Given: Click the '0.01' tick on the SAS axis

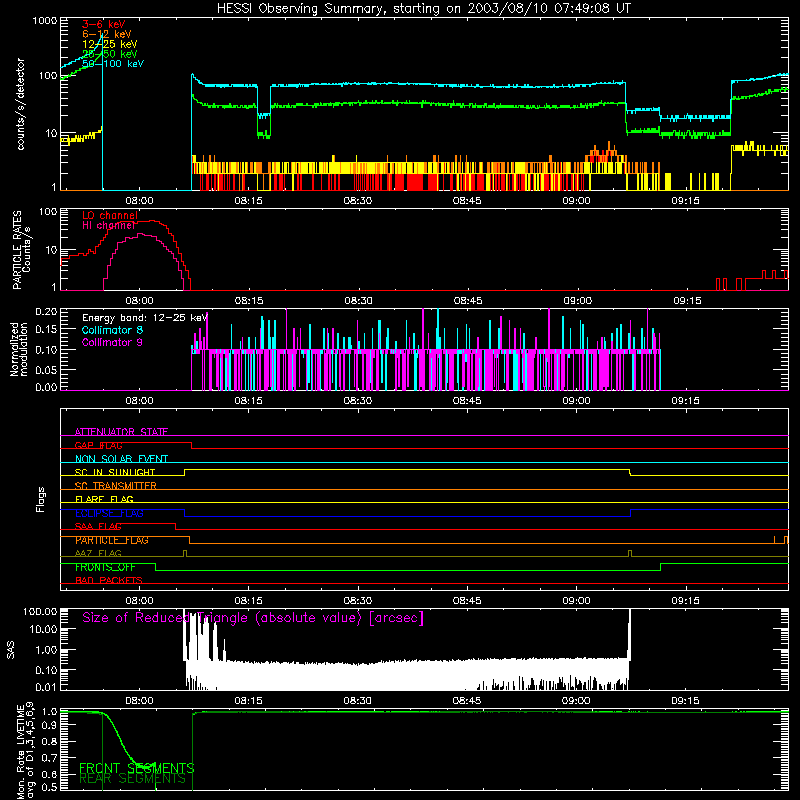Looking at the screenshot, I should click(x=46, y=687).
